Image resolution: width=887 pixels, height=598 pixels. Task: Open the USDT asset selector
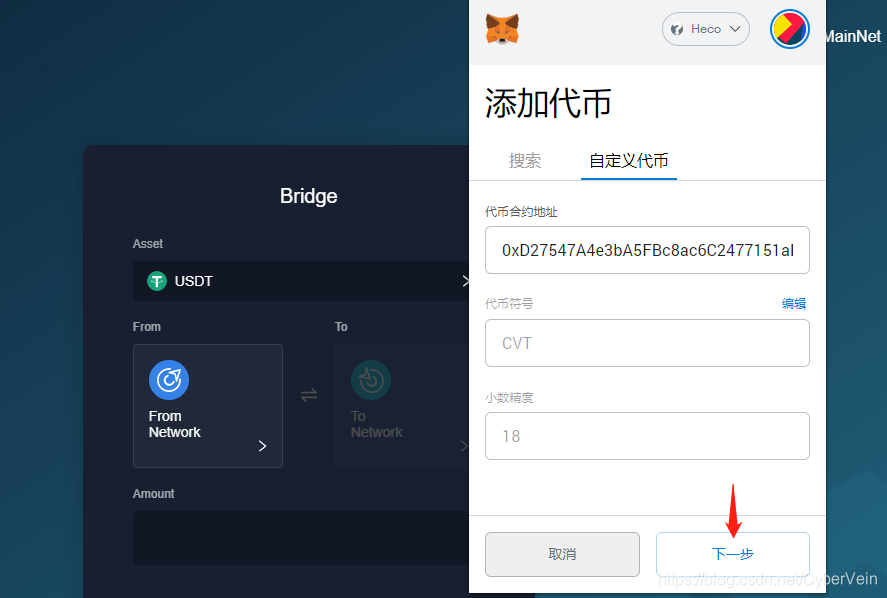[x=301, y=281]
